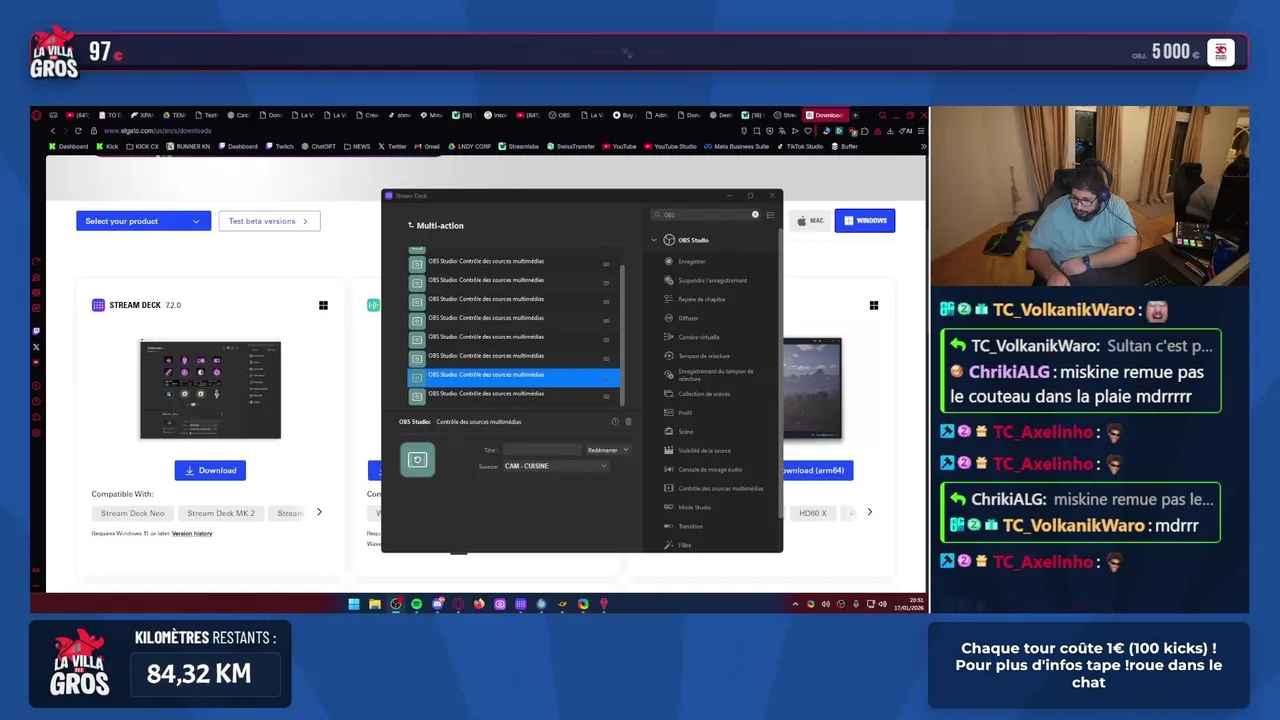Switch downloads to WINDOWS platform
The image size is (1280, 720).
865,221
